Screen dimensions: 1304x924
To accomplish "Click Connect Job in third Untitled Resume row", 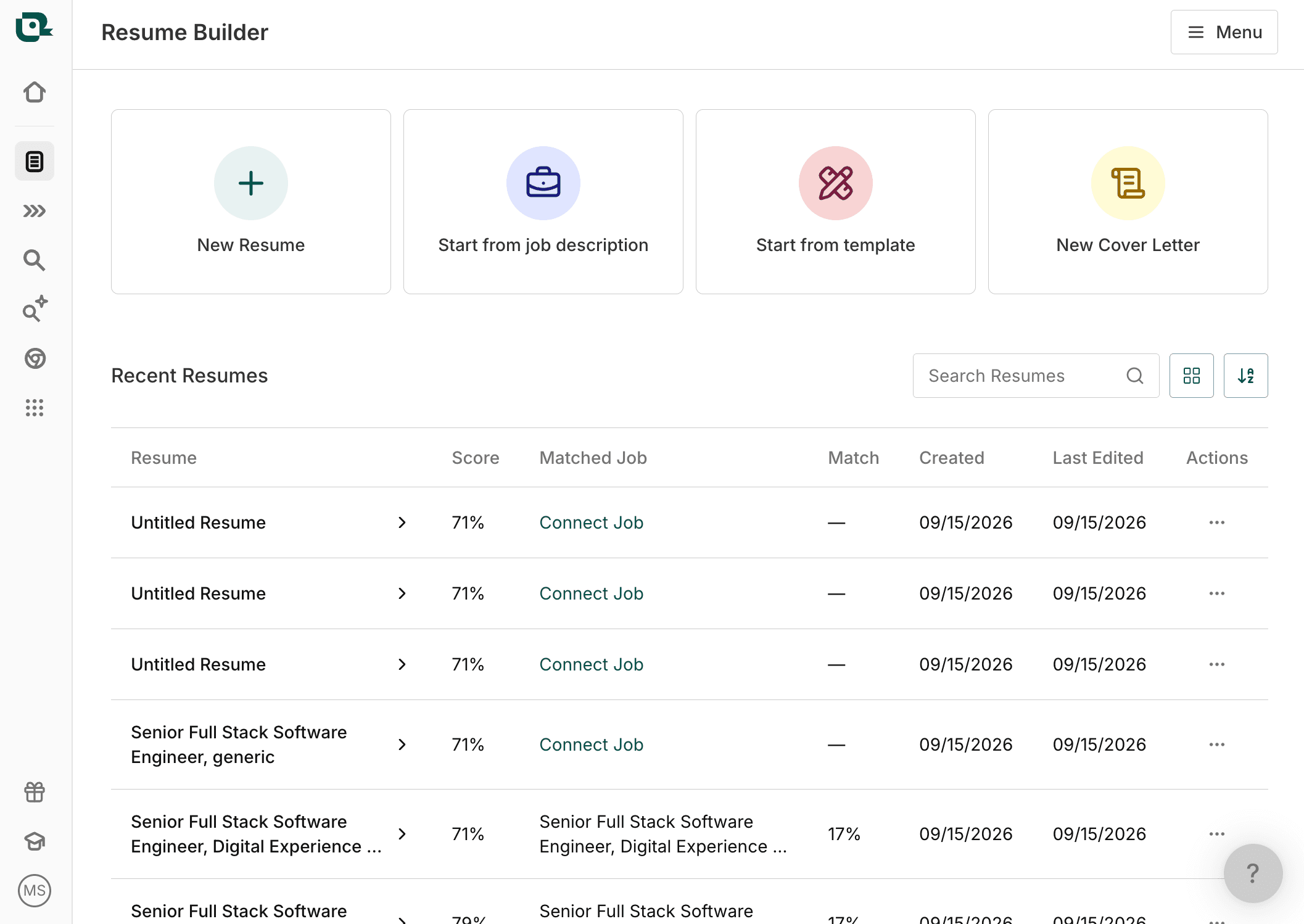I will click(591, 664).
